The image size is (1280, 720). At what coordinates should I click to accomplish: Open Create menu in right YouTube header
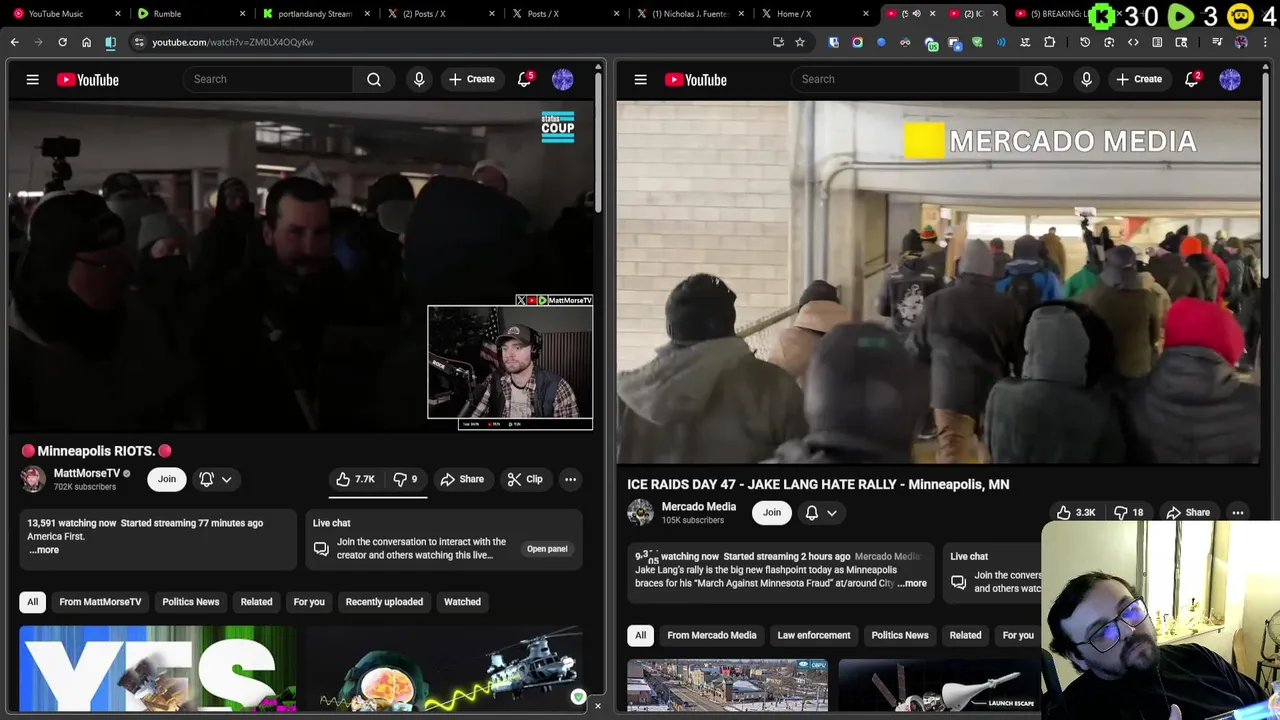tap(1139, 79)
